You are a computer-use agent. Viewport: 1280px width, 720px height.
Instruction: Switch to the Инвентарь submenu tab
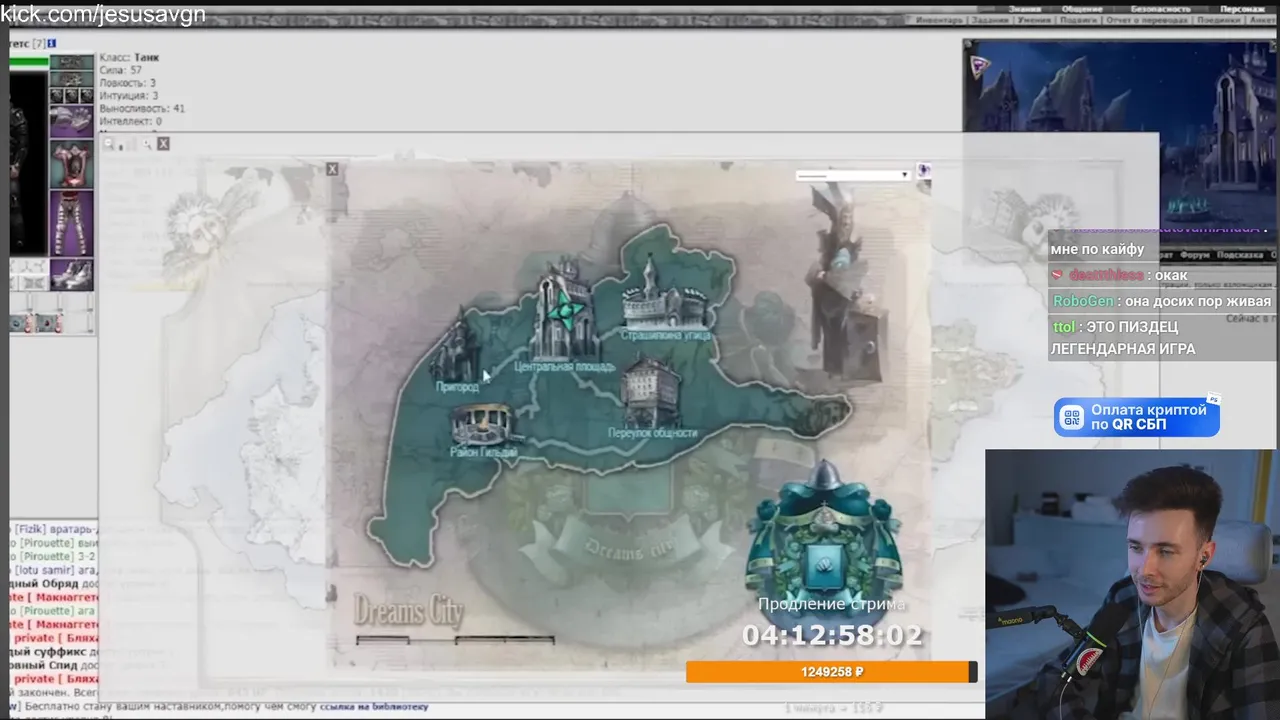(x=938, y=20)
